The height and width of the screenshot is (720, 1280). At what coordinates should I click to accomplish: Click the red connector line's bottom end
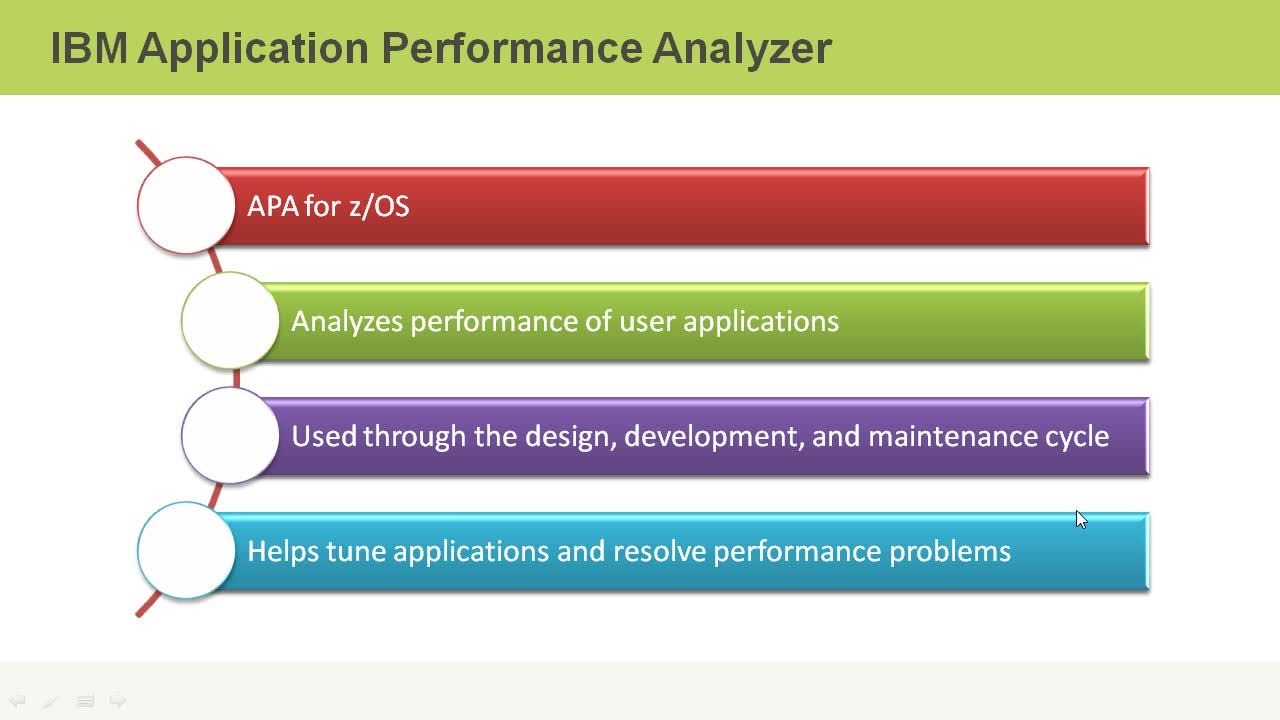click(143, 608)
